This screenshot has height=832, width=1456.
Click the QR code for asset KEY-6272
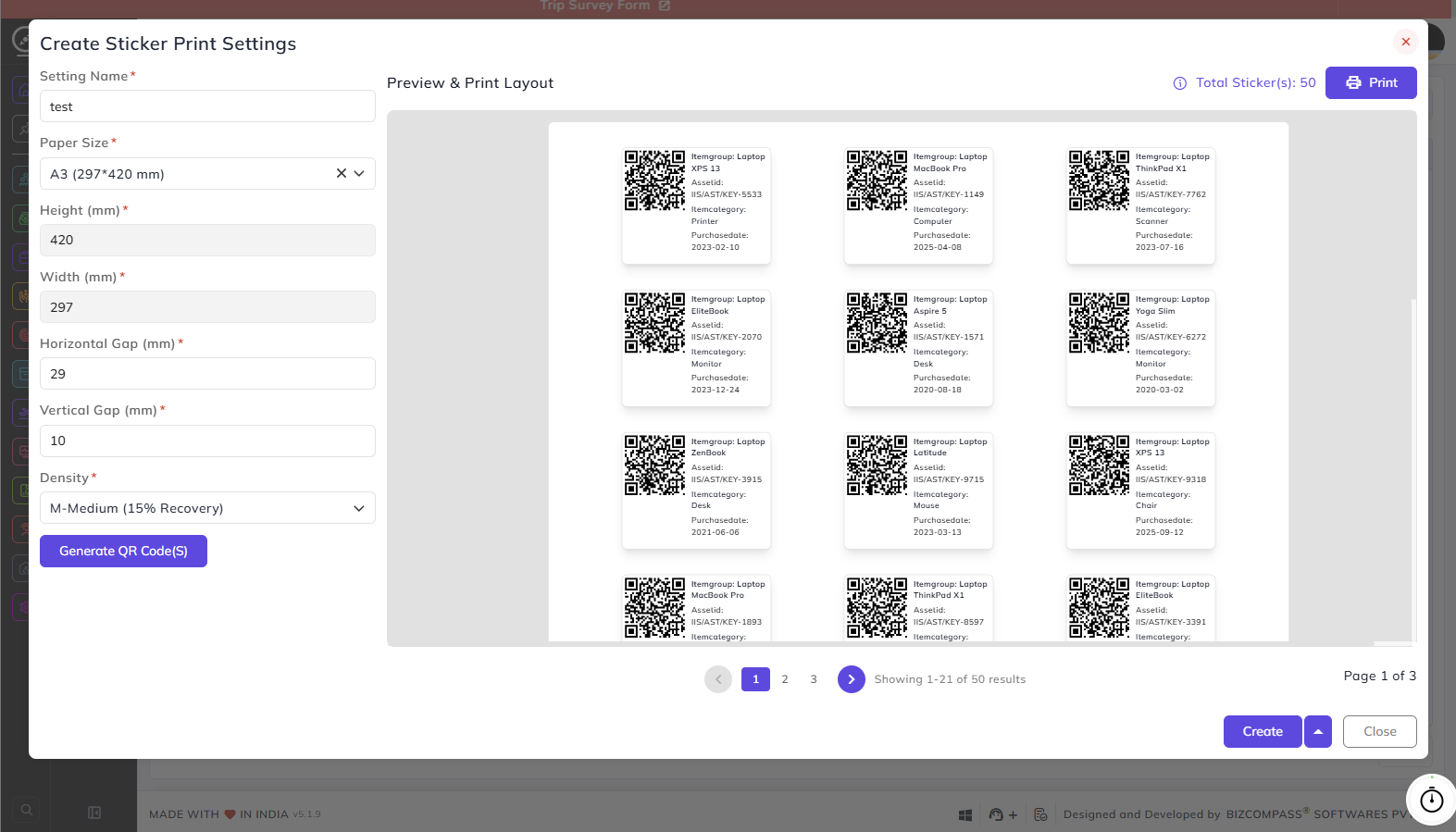[1099, 323]
